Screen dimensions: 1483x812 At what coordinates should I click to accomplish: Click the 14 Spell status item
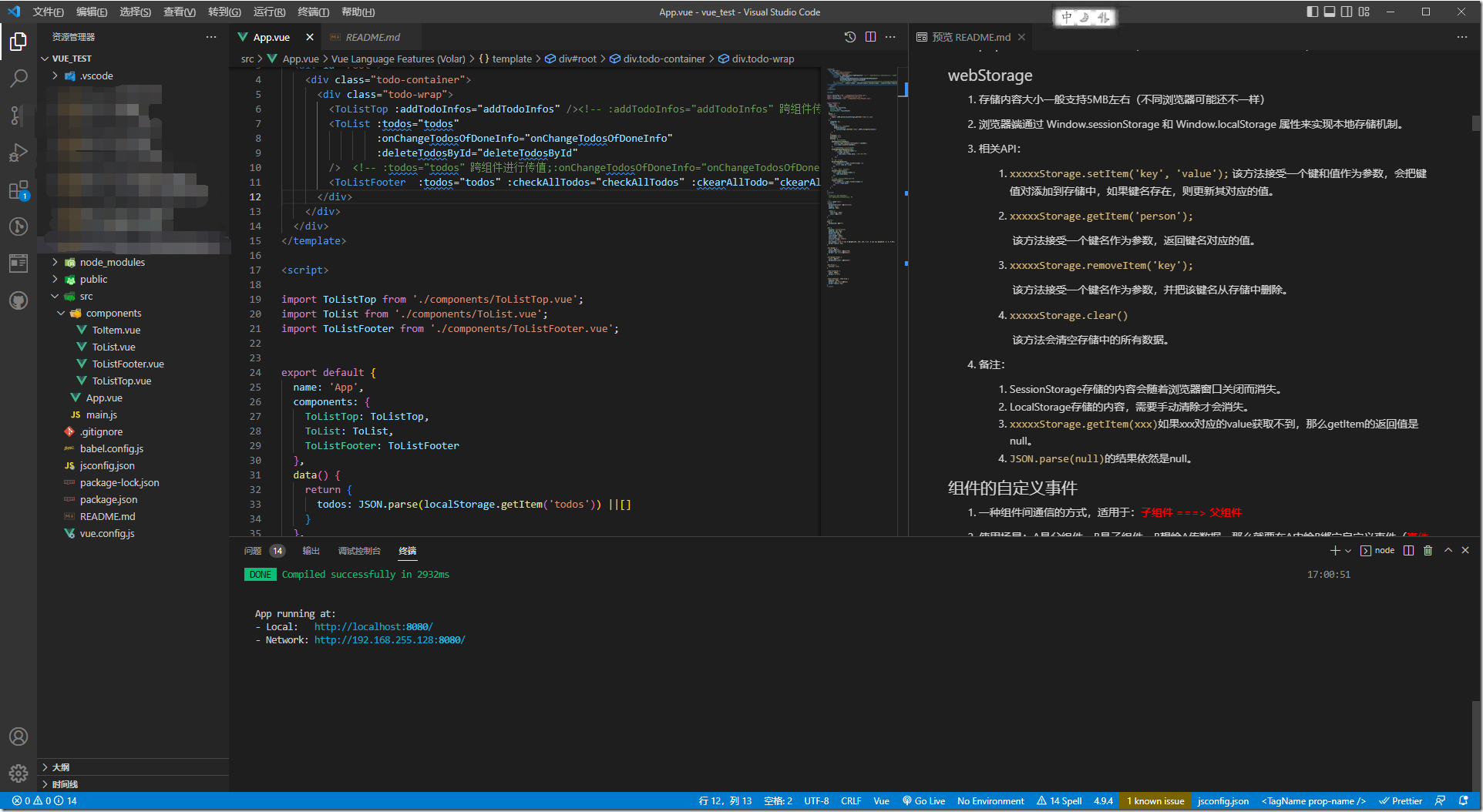pyautogui.click(x=1059, y=801)
